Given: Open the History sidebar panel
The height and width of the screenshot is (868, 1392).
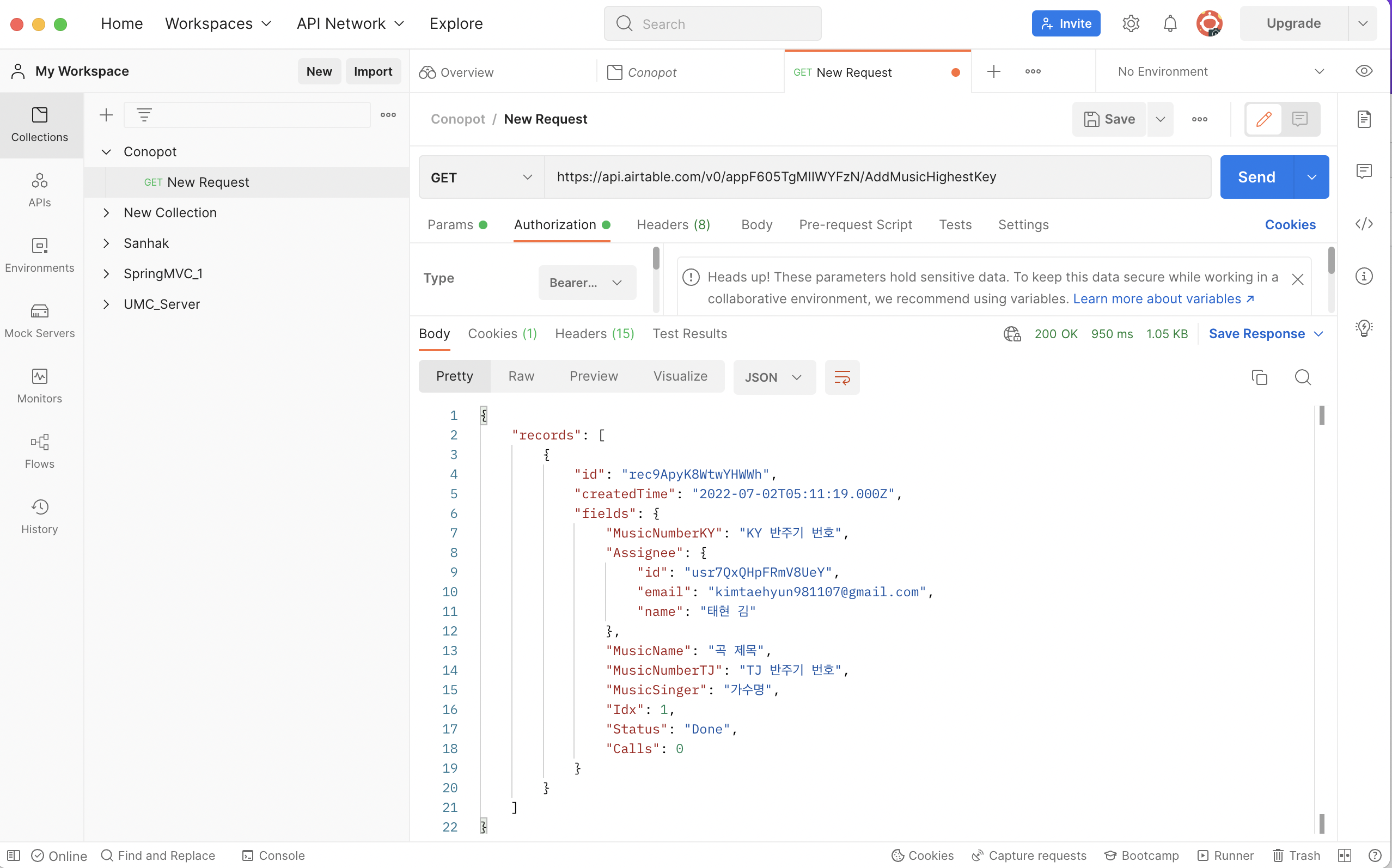Looking at the screenshot, I should coord(40,517).
